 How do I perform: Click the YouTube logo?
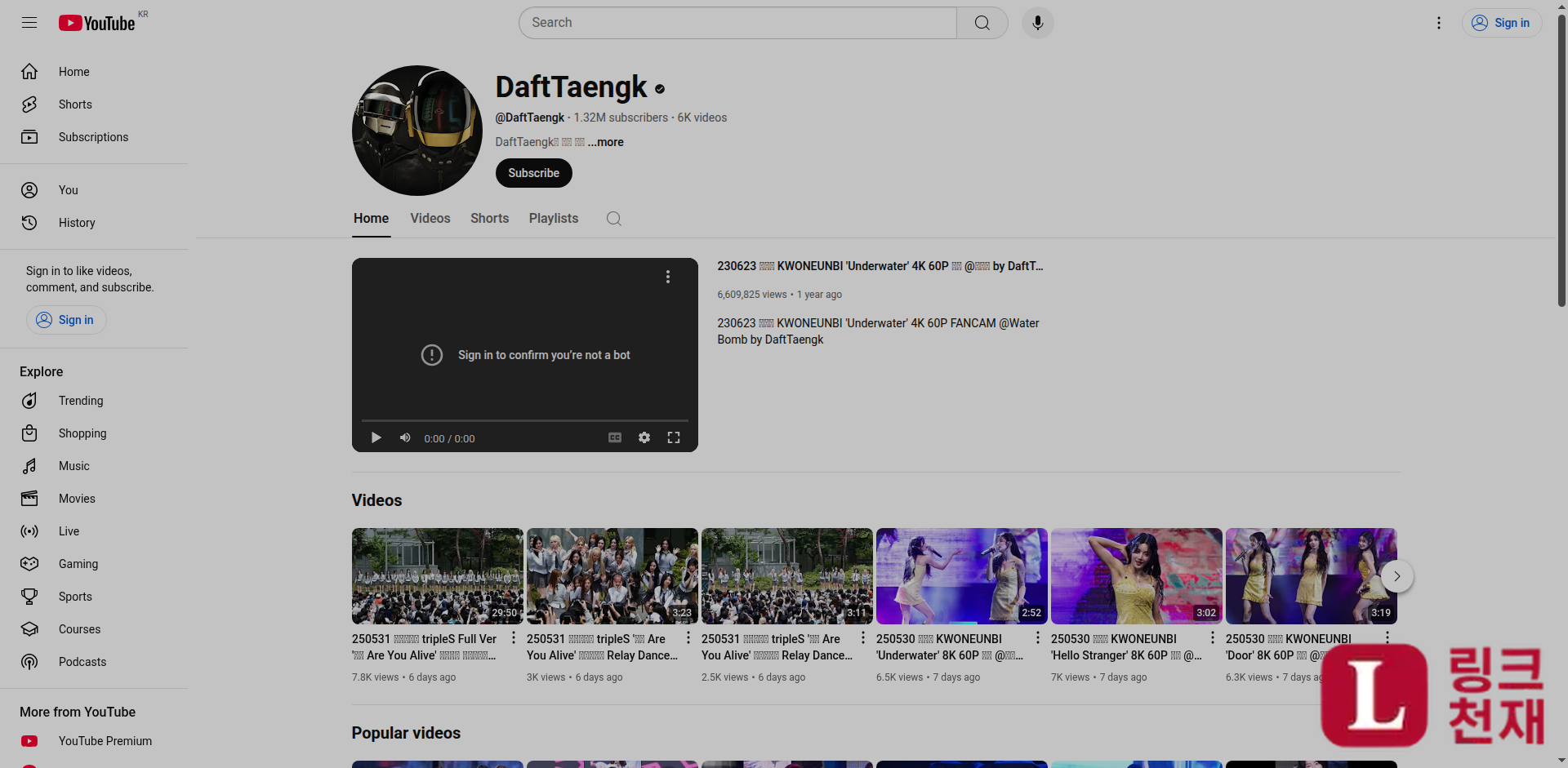pyautogui.click(x=96, y=23)
